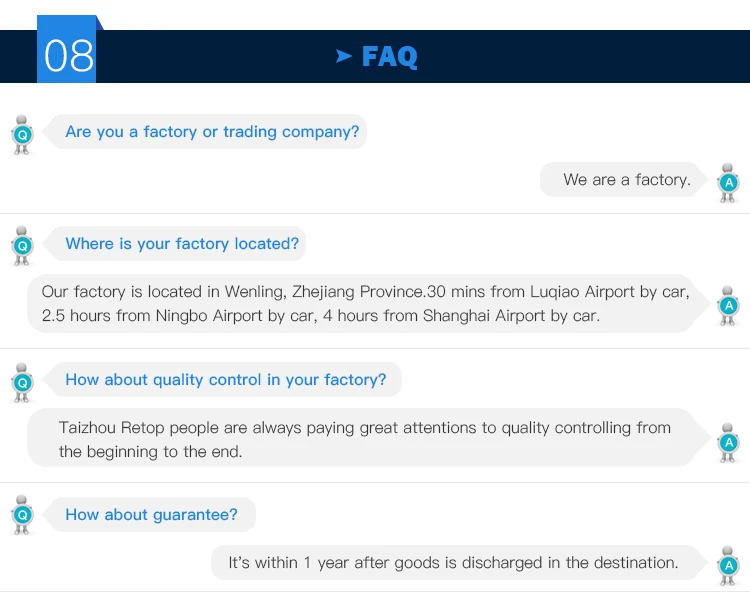Click the FAQ heading text
The image size is (750, 614).
click(389, 57)
